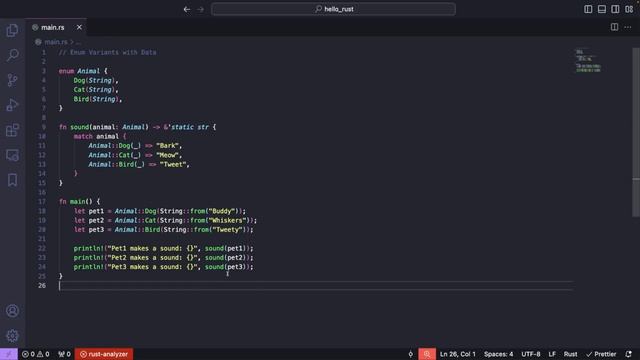Click the Prettier status bar item
The width and height of the screenshot is (640, 360).
pos(601,354)
